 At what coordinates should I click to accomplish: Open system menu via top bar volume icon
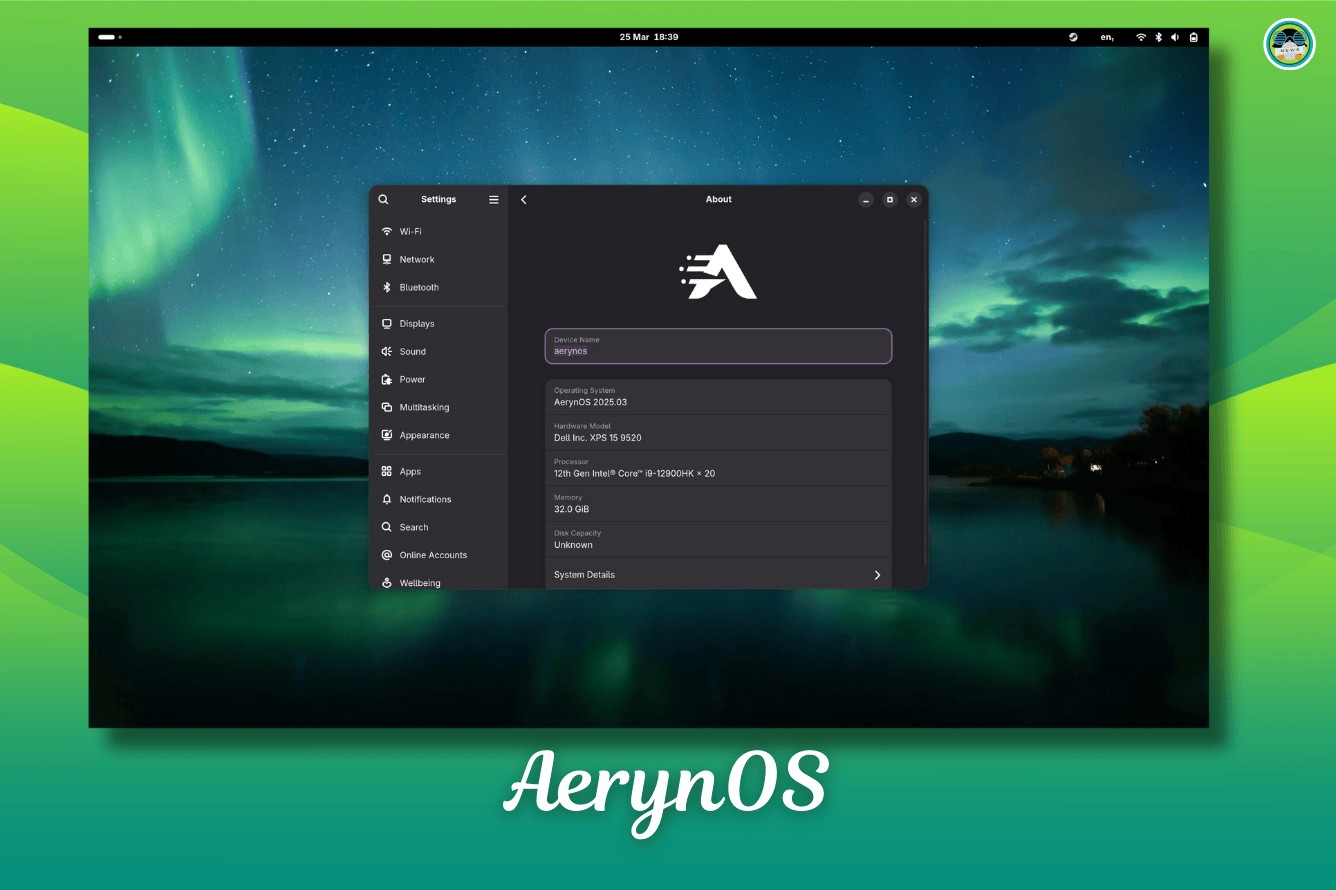click(x=1175, y=37)
